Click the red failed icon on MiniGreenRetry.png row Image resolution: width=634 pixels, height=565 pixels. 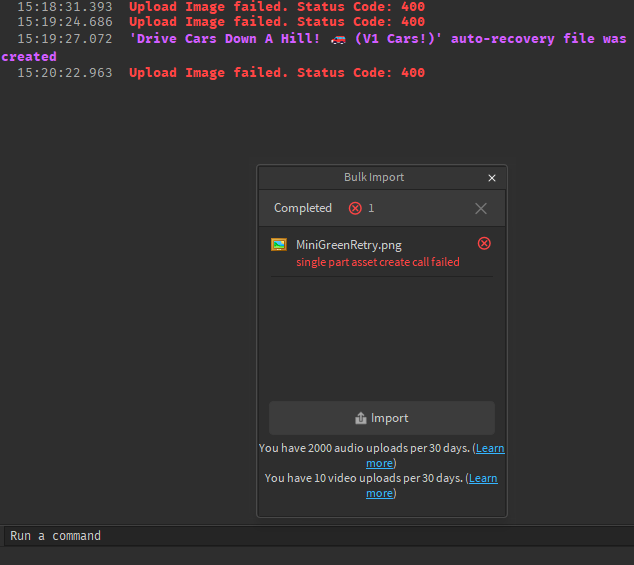(484, 243)
